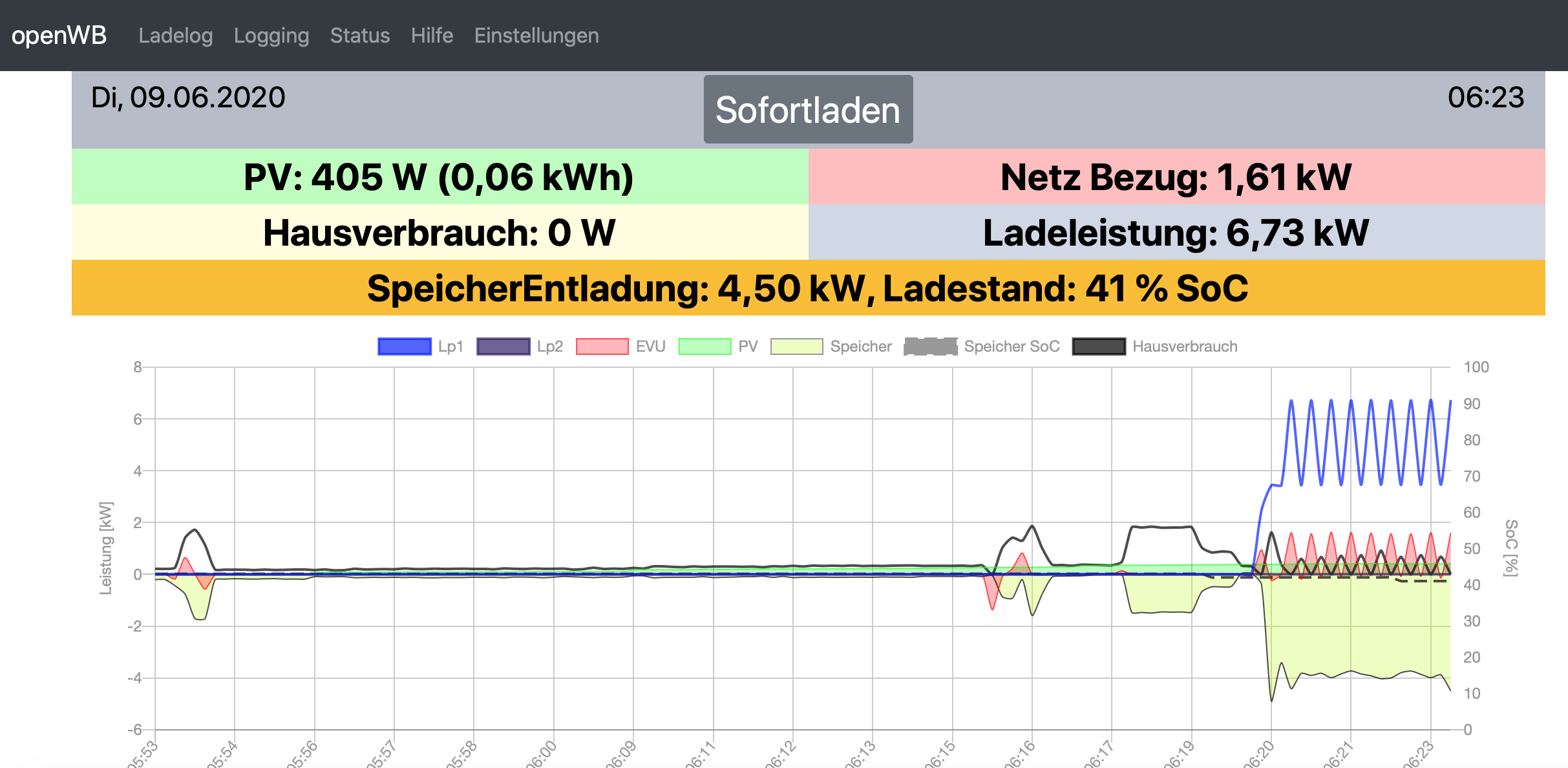The height and width of the screenshot is (768, 1568).
Task: Hide PV series via green legend box
Action: pyautogui.click(x=705, y=347)
